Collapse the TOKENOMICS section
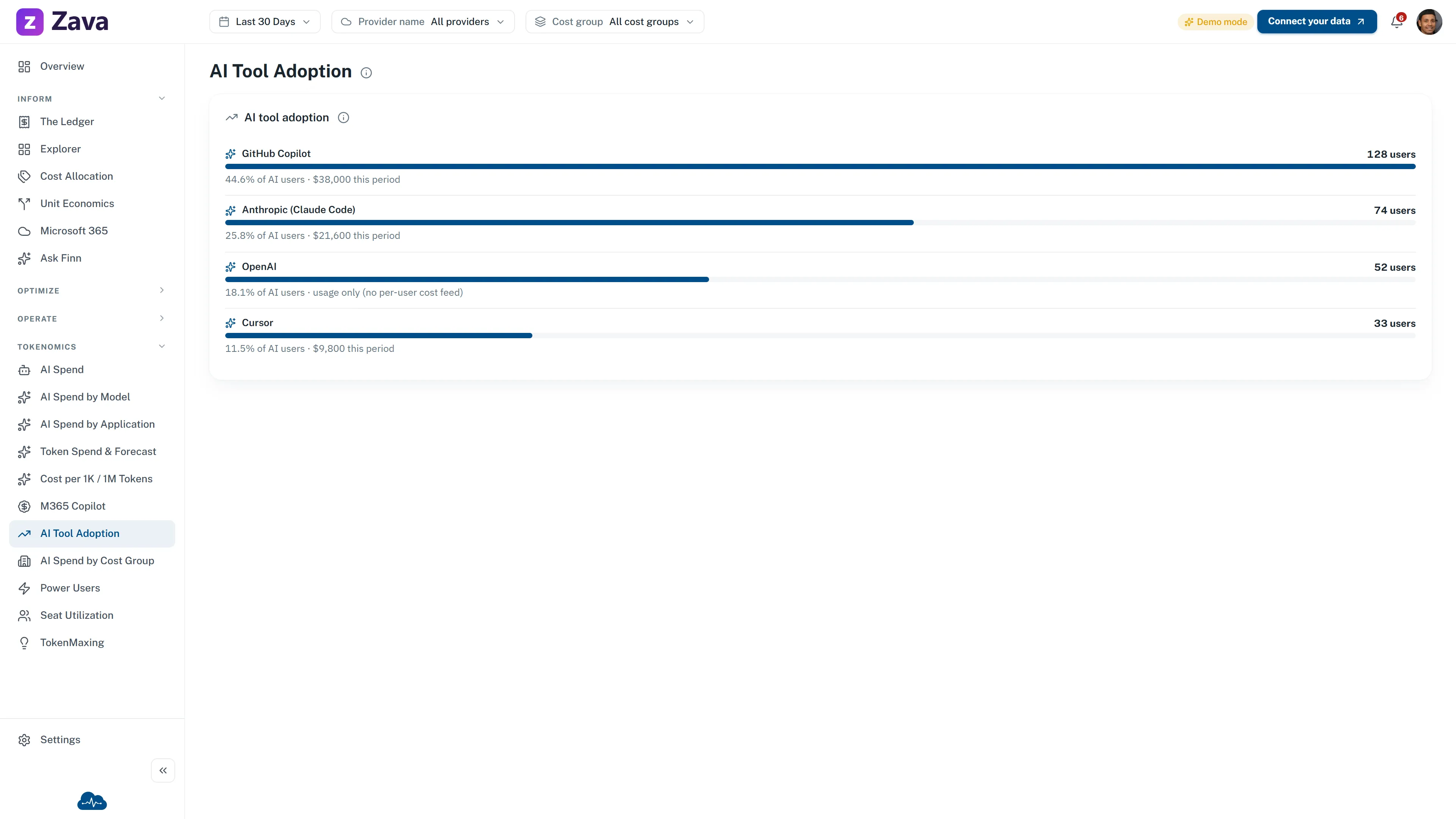The width and height of the screenshot is (1456, 819). point(162,347)
